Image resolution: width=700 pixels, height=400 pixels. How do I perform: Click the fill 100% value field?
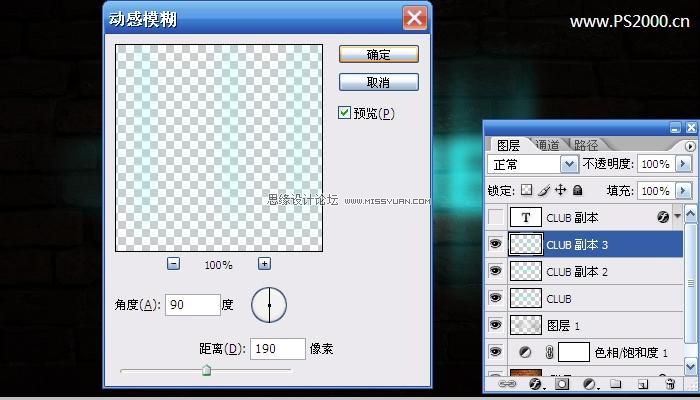pyautogui.click(x=656, y=191)
